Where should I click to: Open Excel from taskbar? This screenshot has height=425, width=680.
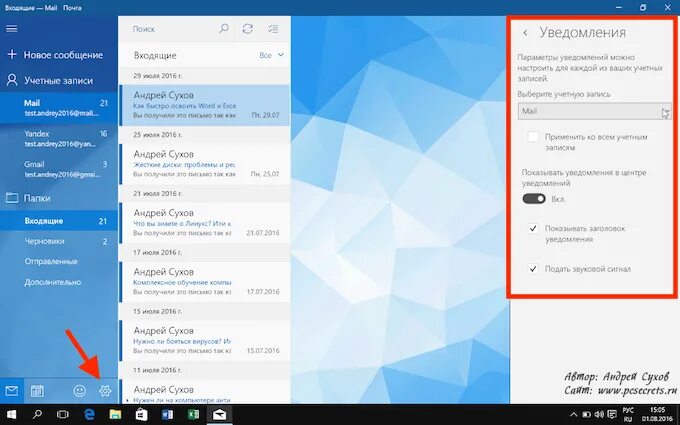(193, 415)
